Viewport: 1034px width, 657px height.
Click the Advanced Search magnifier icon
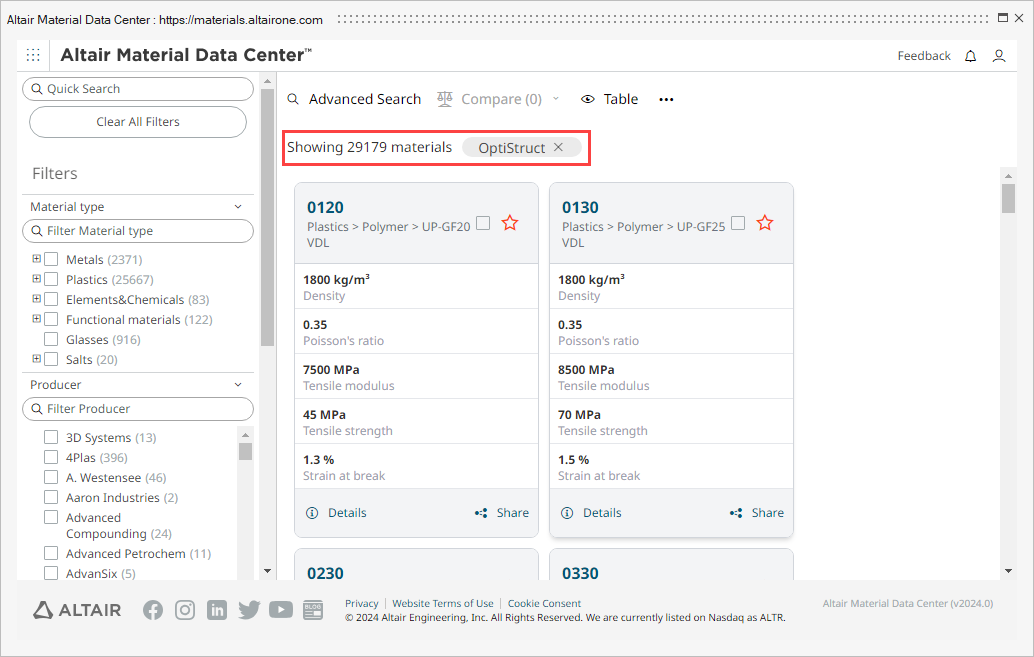[293, 99]
